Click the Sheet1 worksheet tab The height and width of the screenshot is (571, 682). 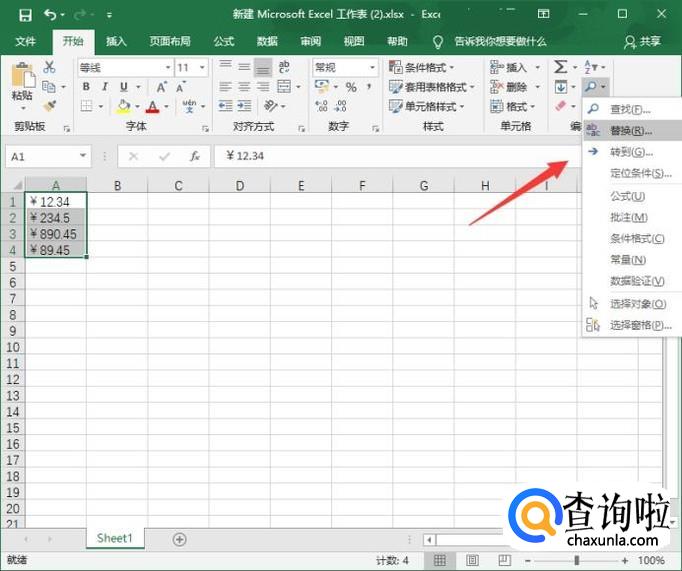[x=115, y=538]
